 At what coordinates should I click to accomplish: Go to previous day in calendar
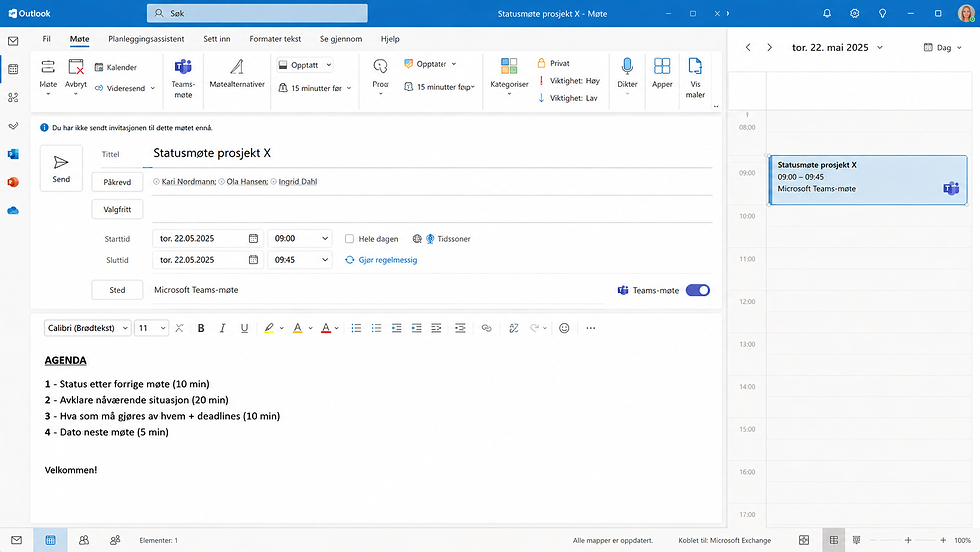pyautogui.click(x=748, y=48)
